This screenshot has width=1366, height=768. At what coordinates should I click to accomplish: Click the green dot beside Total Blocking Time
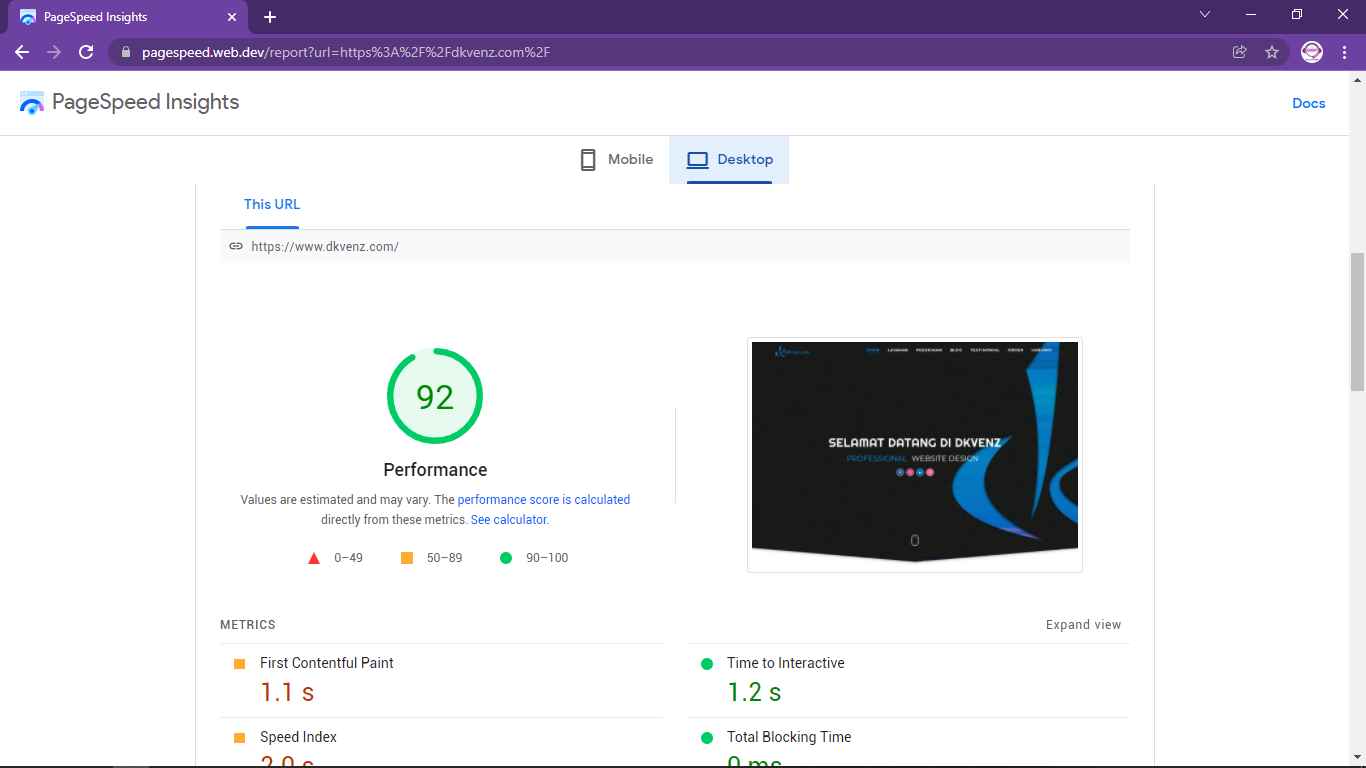(x=707, y=738)
